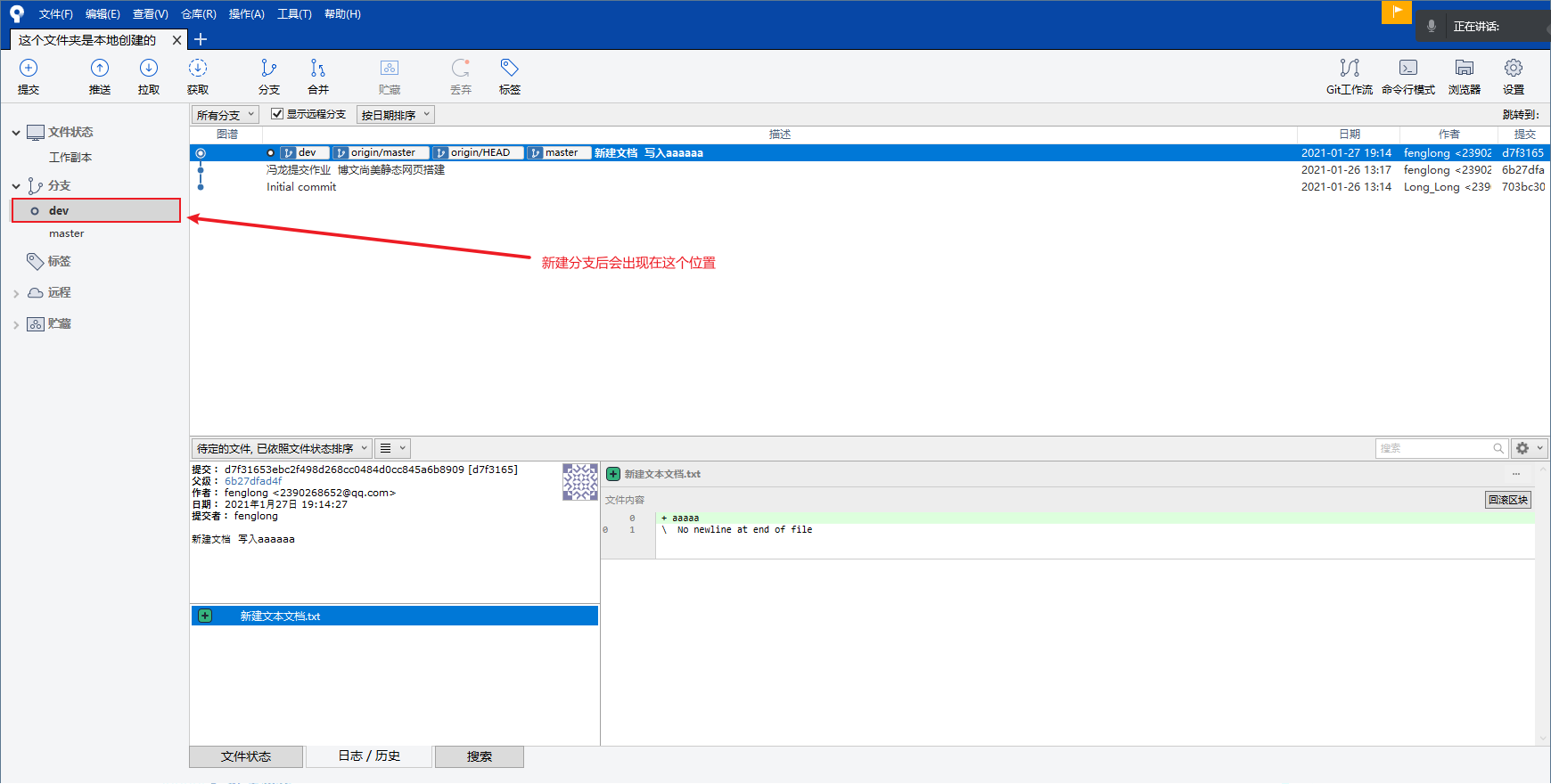1551x784 pixels.
Task: Click the 回滚区块 button
Action: tap(1508, 500)
